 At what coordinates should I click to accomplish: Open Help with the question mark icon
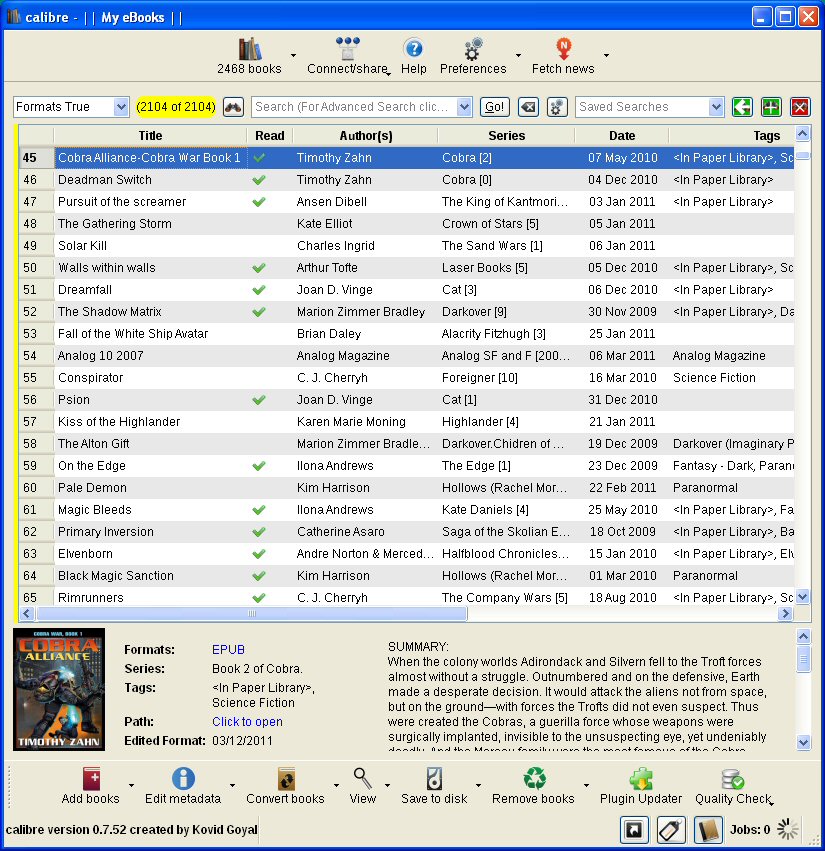click(x=414, y=49)
